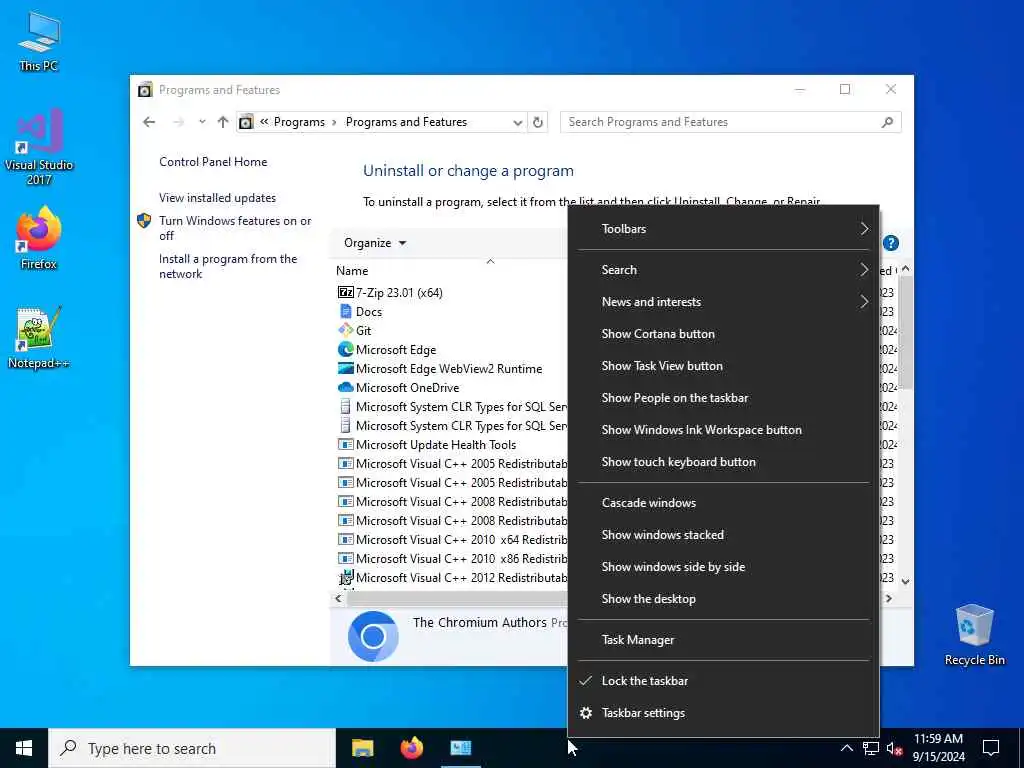Go up one level in Control Panel
The width and height of the screenshot is (1024, 768).
223,122
